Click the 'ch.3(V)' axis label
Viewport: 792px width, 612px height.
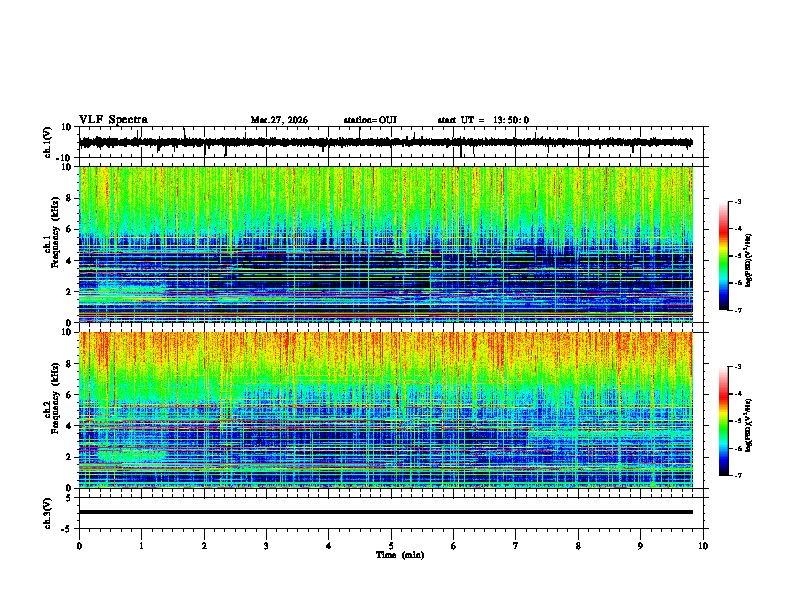[x=48, y=513]
